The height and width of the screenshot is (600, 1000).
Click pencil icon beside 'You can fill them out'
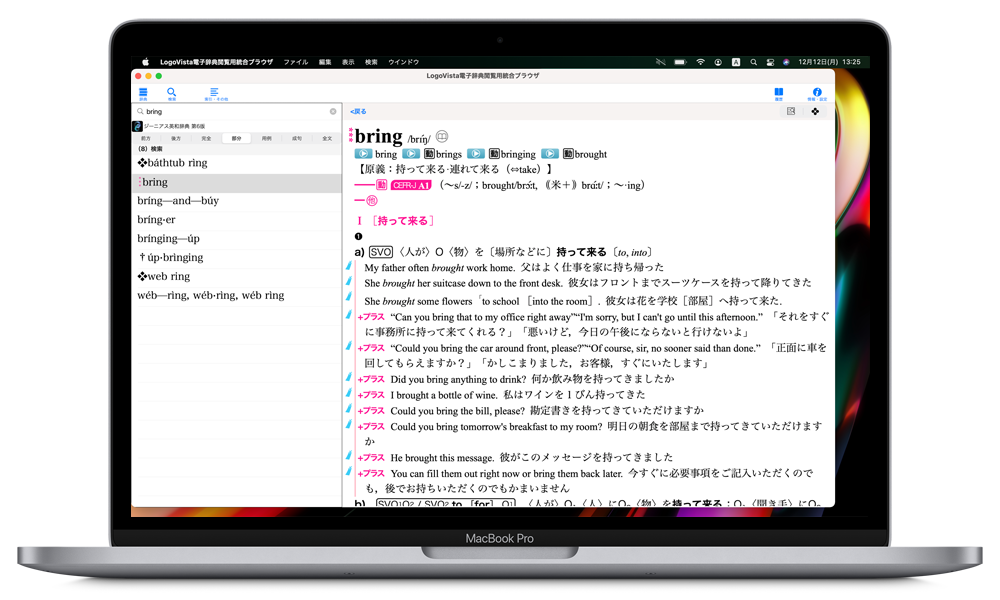(x=349, y=471)
